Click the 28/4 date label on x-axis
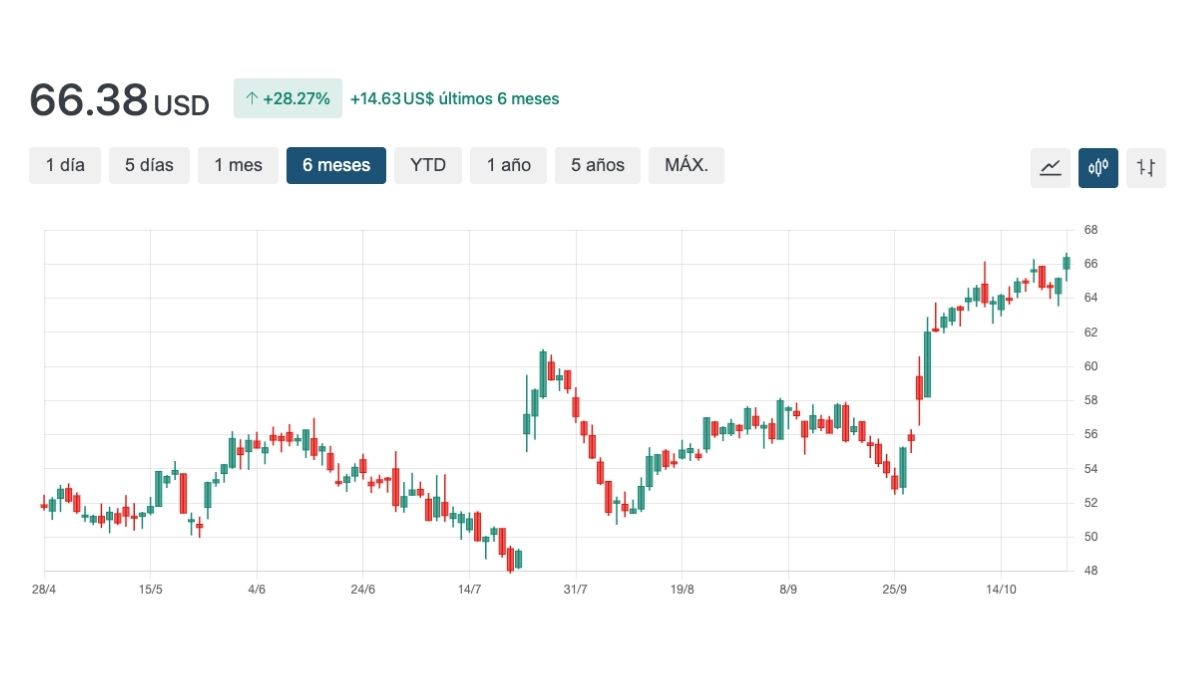The image size is (1200, 675). [x=44, y=590]
